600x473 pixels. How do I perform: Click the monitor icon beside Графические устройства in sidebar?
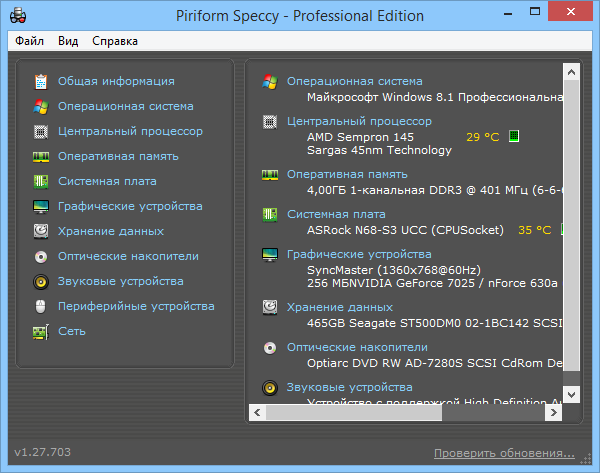point(41,206)
